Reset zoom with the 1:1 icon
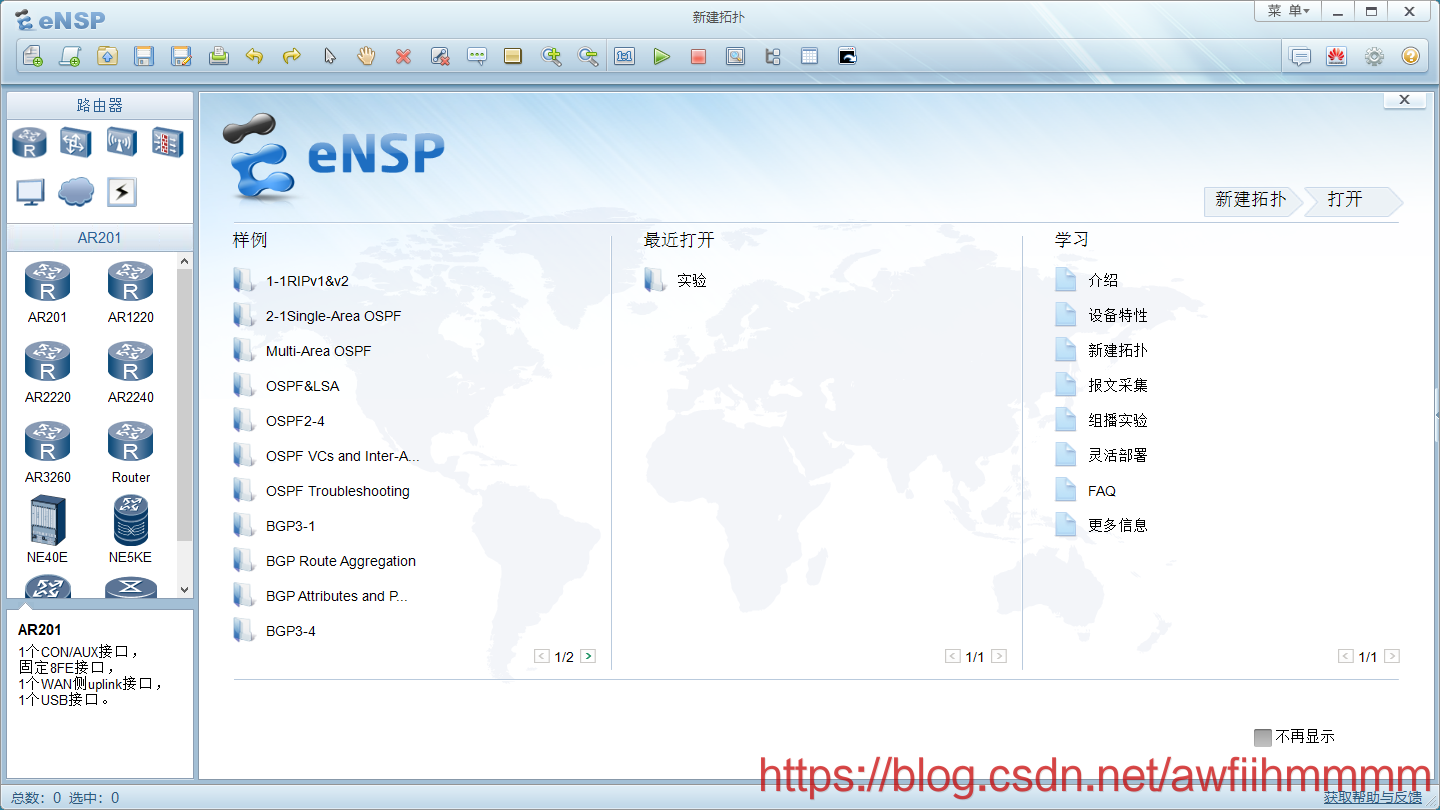 tap(625, 56)
